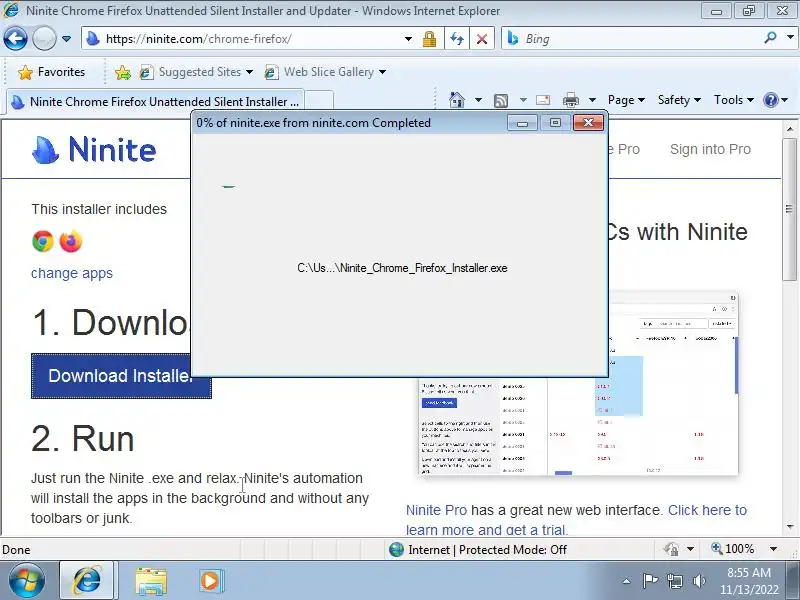Image resolution: width=800 pixels, height=600 pixels.
Task: Click the privacy report status bar icon
Action: pos(671,549)
